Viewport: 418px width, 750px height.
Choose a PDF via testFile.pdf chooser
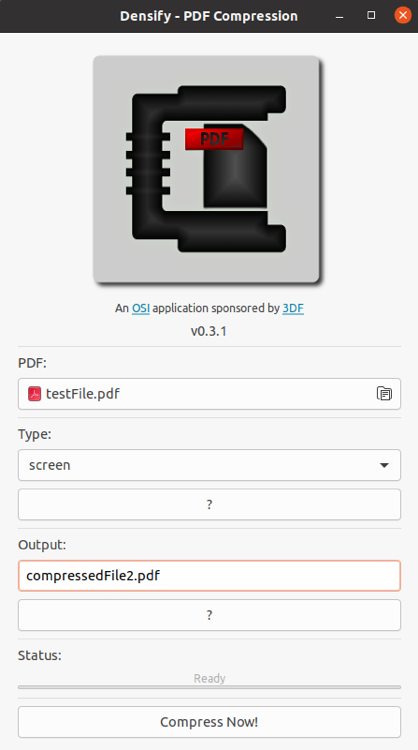click(x=209, y=394)
